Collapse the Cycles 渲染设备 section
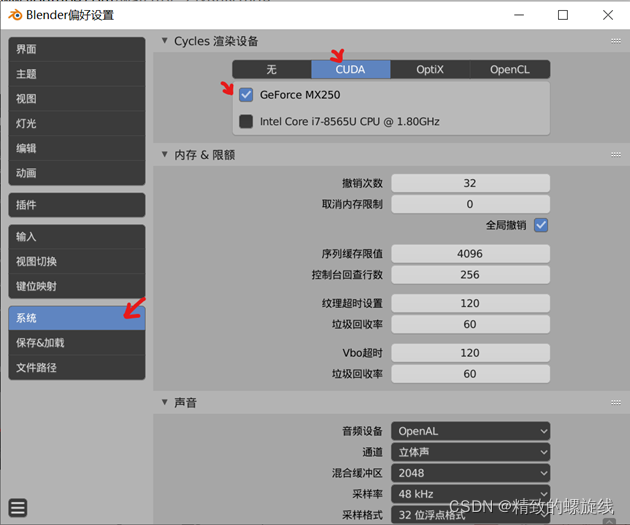The image size is (630, 525). [164, 41]
